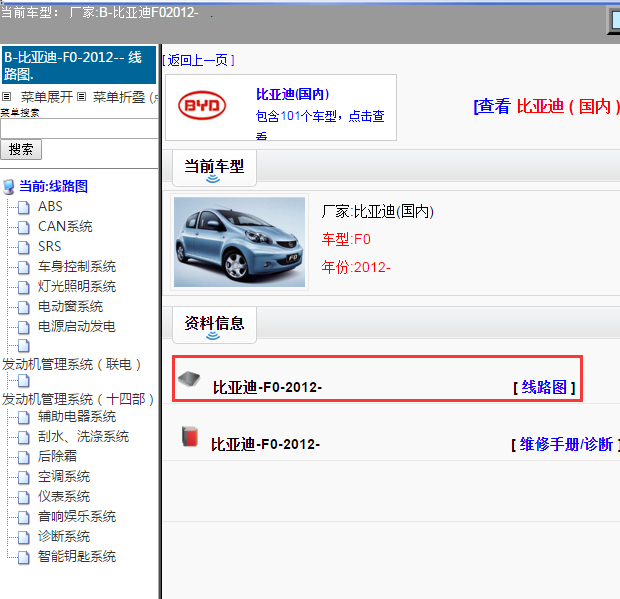Click 当前:线路图 tree root label
Screen dimensions: 620x599
pos(53,186)
